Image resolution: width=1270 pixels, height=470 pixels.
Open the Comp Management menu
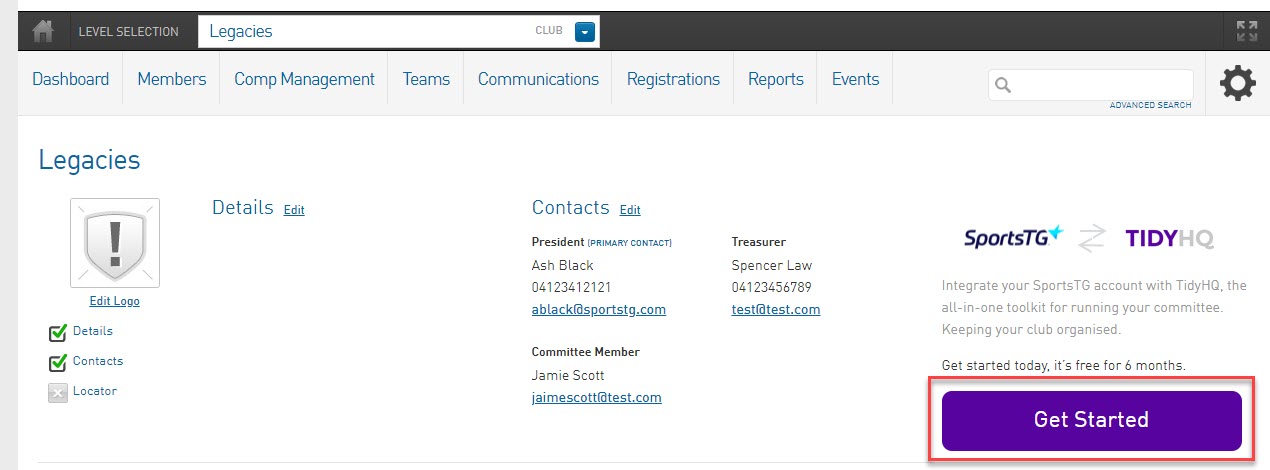coord(304,79)
